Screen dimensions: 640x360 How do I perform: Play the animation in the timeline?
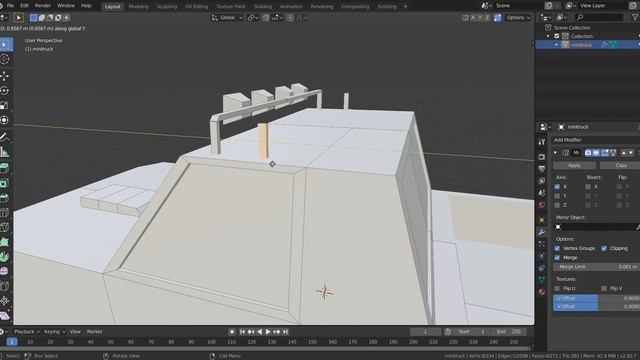tap(268, 332)
